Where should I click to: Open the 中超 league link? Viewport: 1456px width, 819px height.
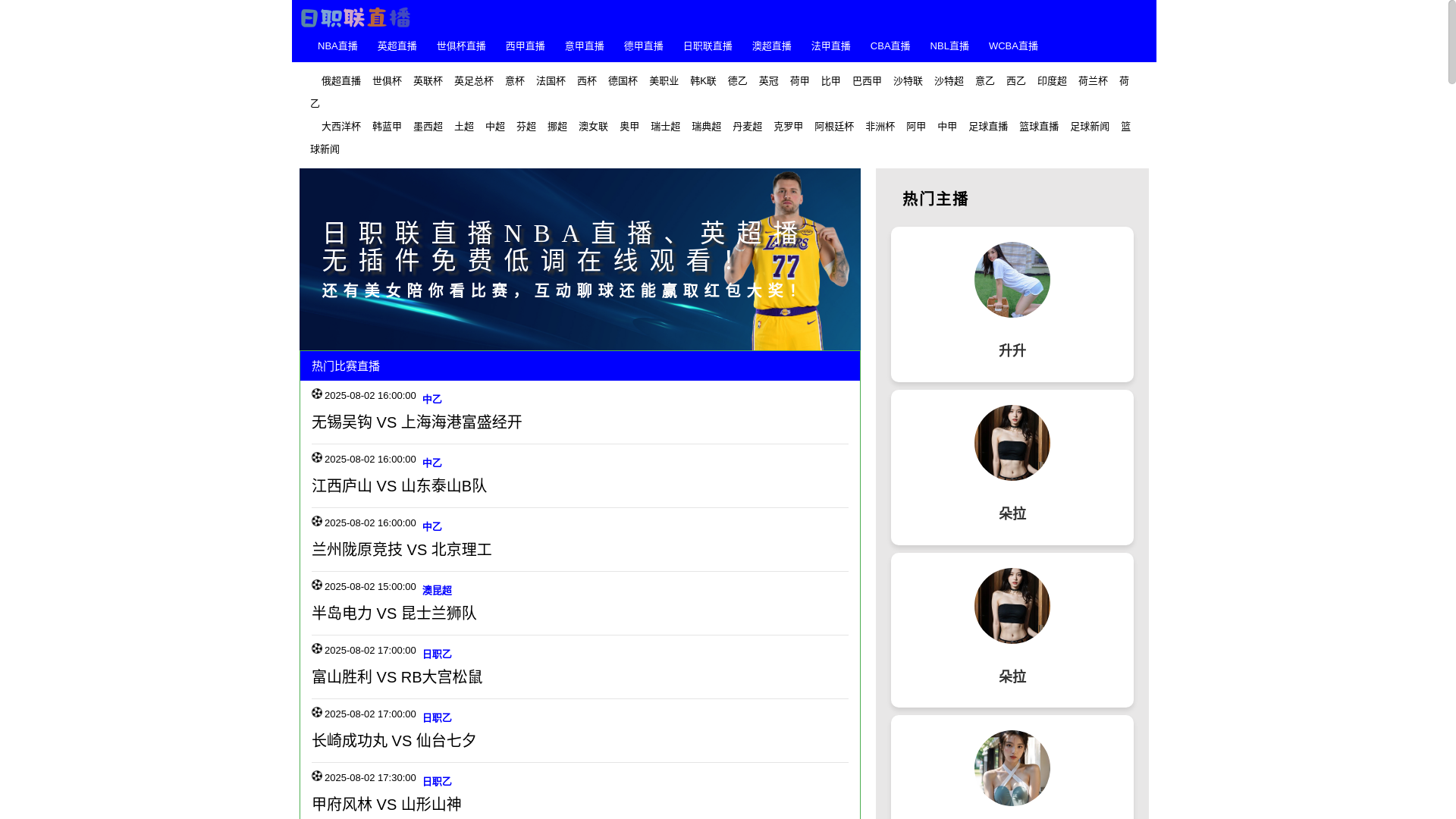pyautogui.click(x=495, y=127)
